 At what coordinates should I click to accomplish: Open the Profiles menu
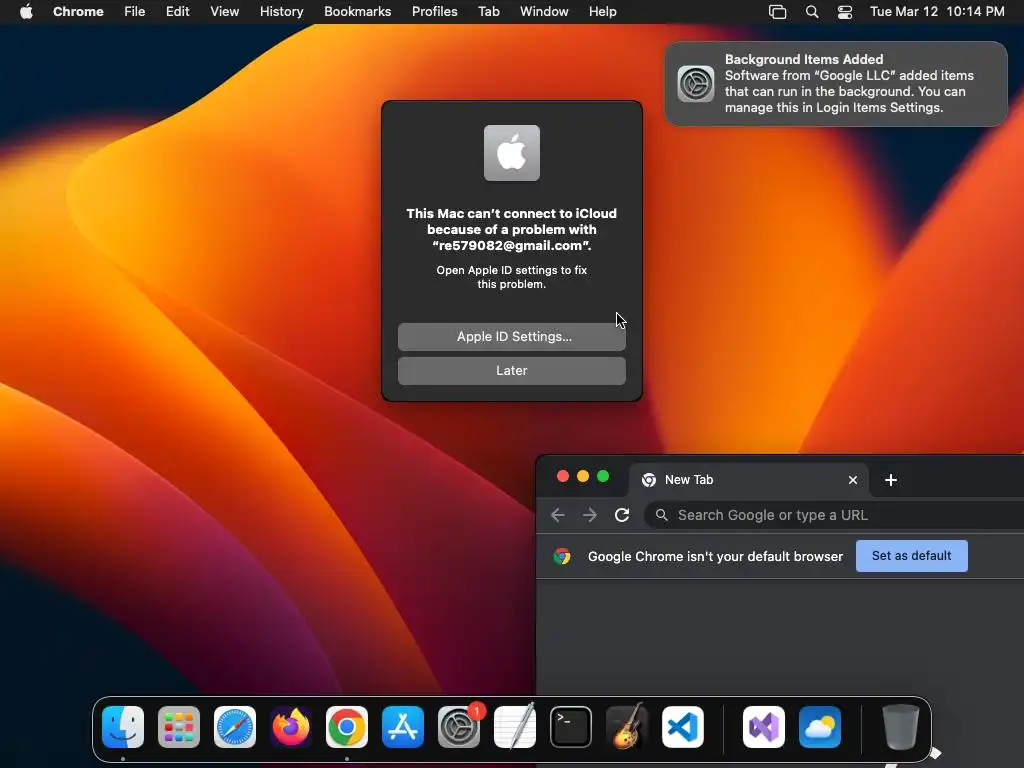click(434, 11)
